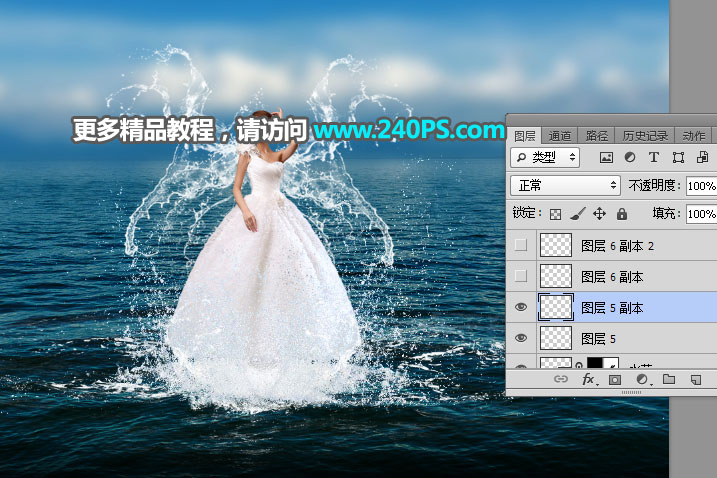Lock transparent pixels icon

click(555, 214)
